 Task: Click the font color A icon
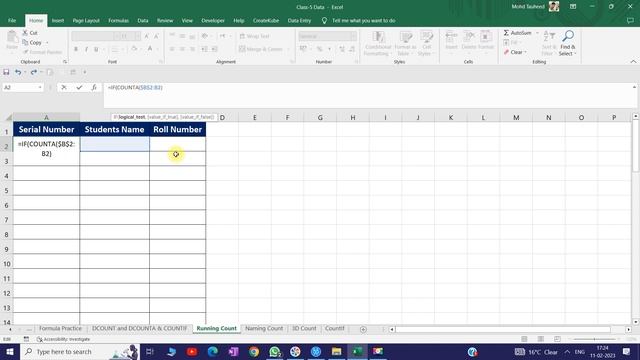coord(150,49)
